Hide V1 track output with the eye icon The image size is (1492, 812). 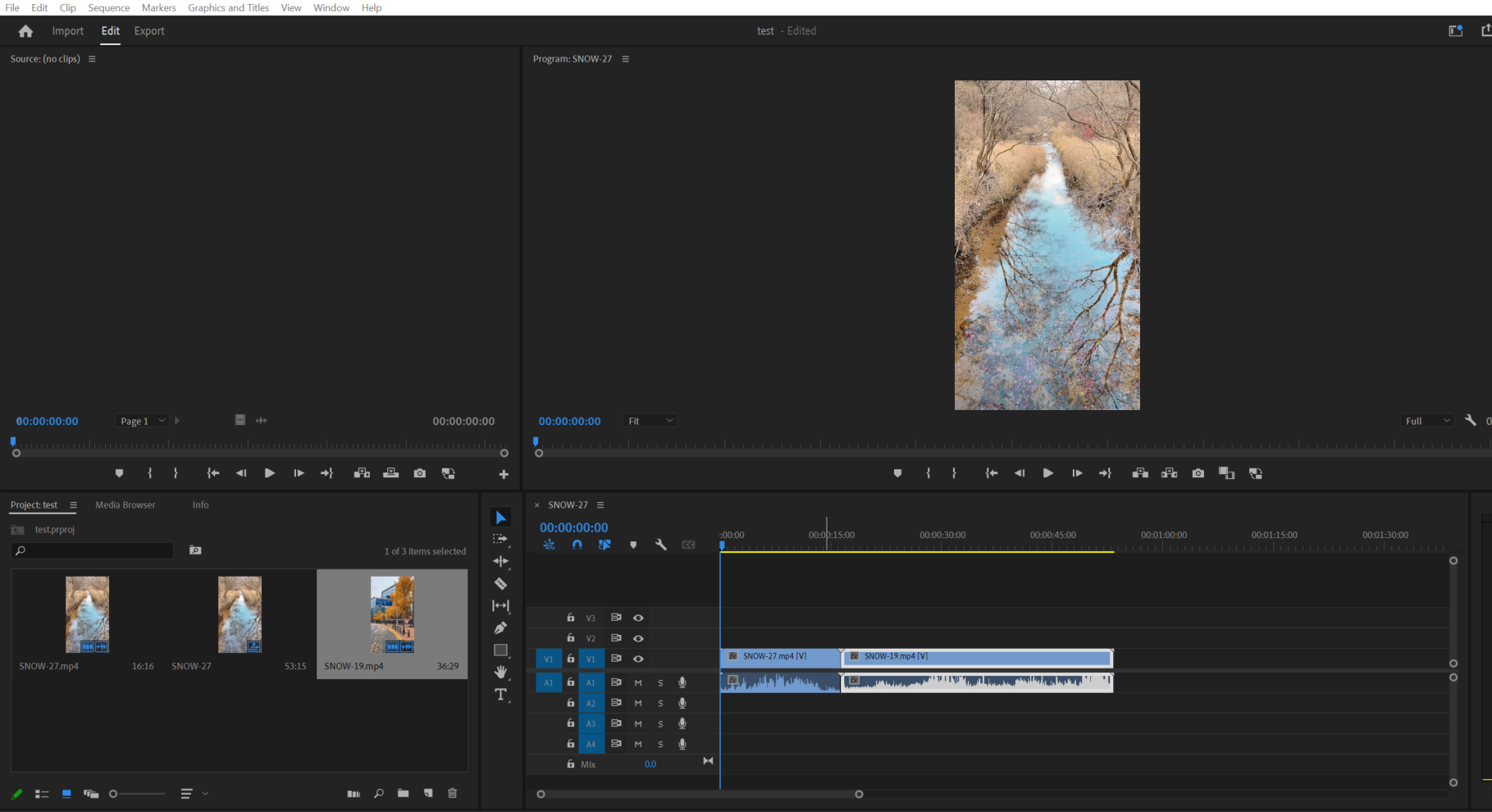point(639,659)
